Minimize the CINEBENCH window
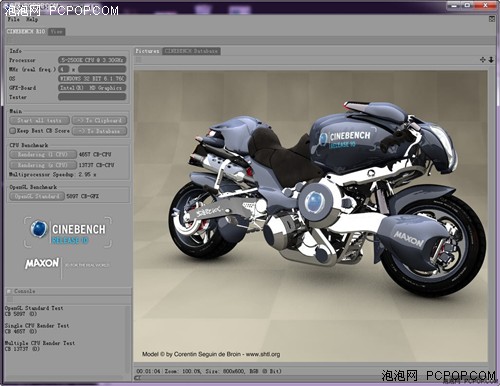Screen dimensions: 500x386 (455, 5)
